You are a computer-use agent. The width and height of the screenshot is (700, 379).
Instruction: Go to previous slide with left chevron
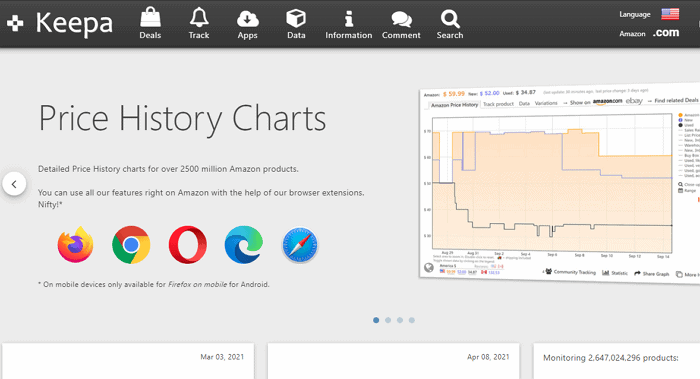tap(14, 184)
